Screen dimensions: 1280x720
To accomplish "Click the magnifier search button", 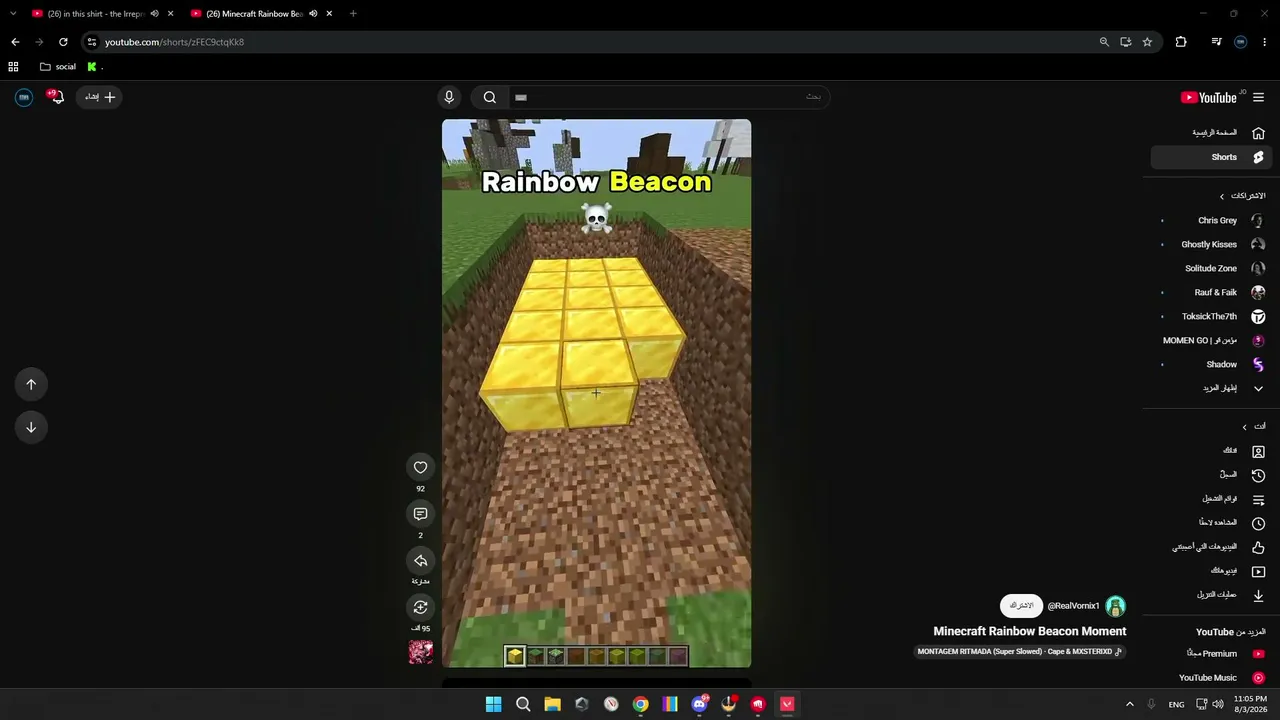I will 490,97.
